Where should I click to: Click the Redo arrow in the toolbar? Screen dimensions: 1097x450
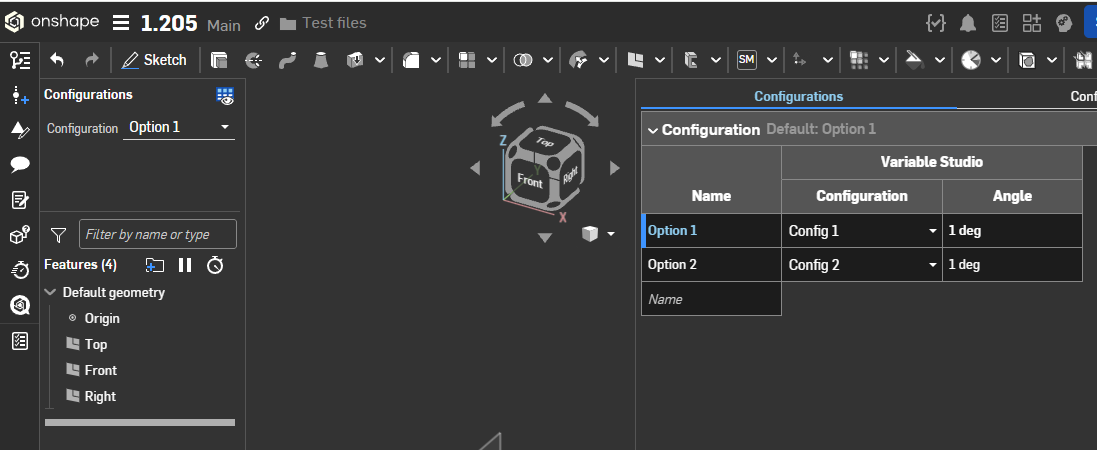92,60
